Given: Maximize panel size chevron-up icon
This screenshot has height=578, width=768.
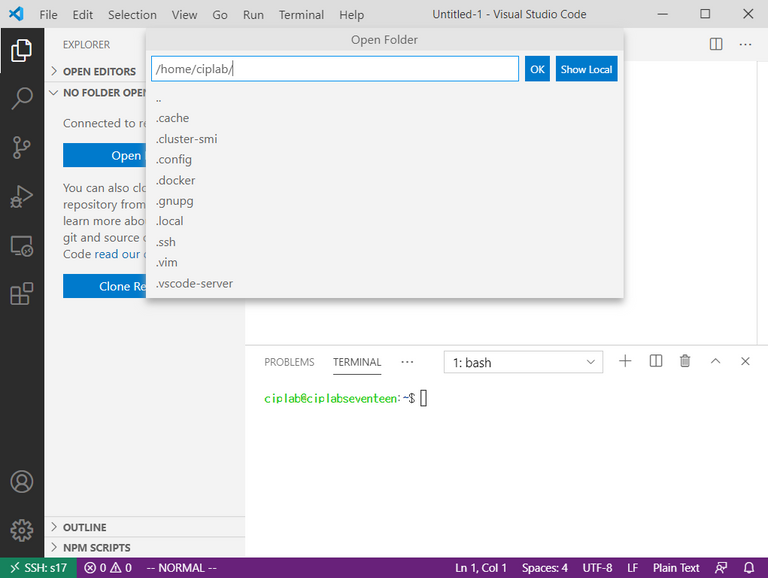Looking at the screenshot, I should pos(716,361).
